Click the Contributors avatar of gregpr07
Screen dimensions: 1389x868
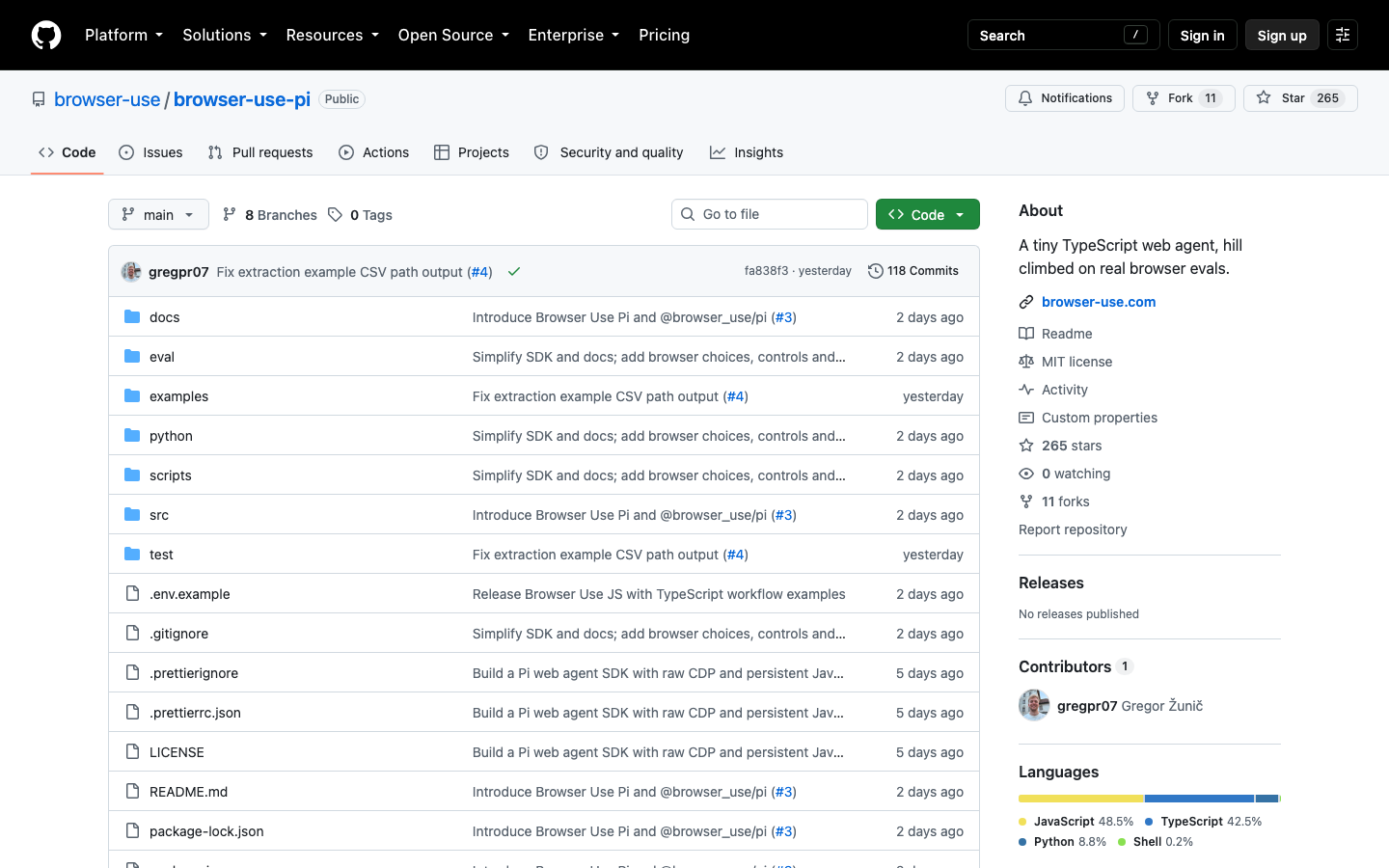pos(1034,705)
